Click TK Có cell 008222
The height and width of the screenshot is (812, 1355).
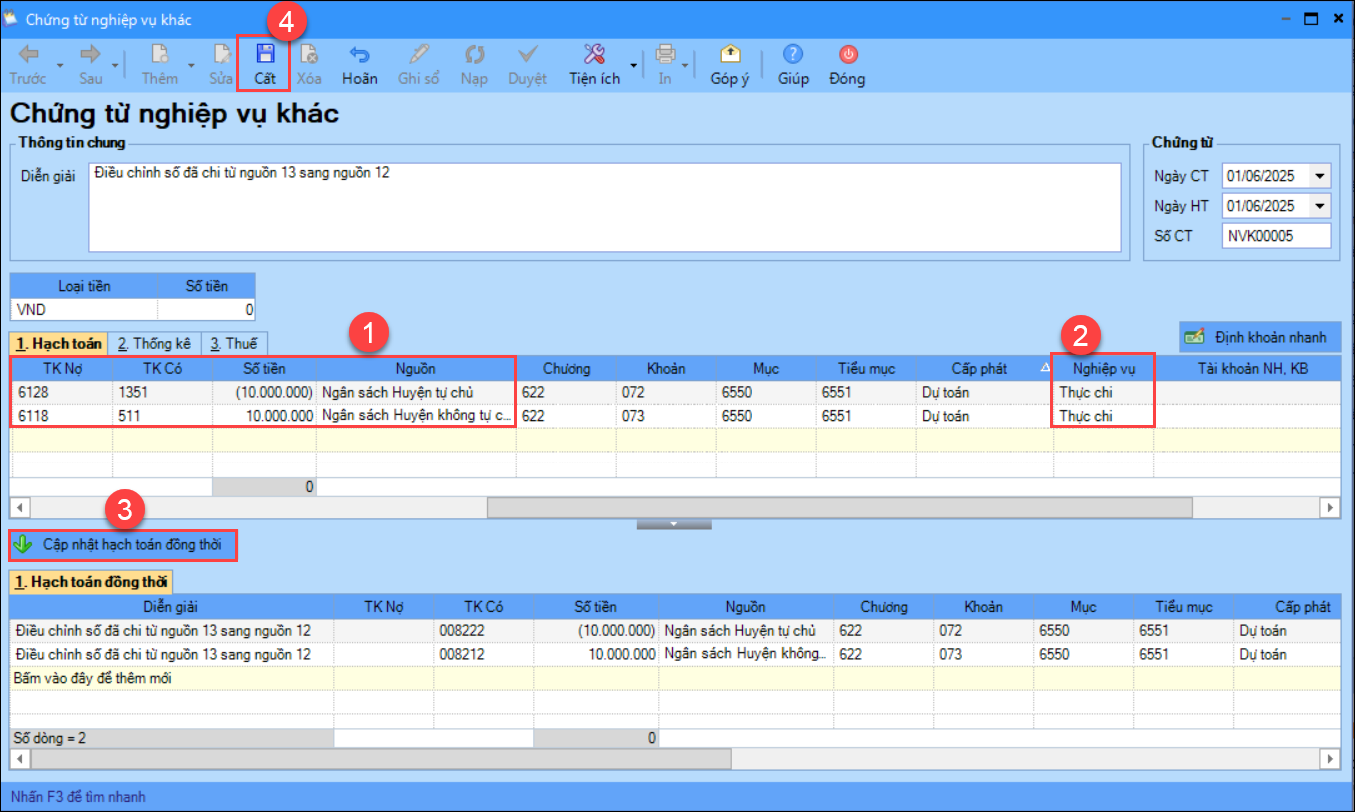point(484,631)
